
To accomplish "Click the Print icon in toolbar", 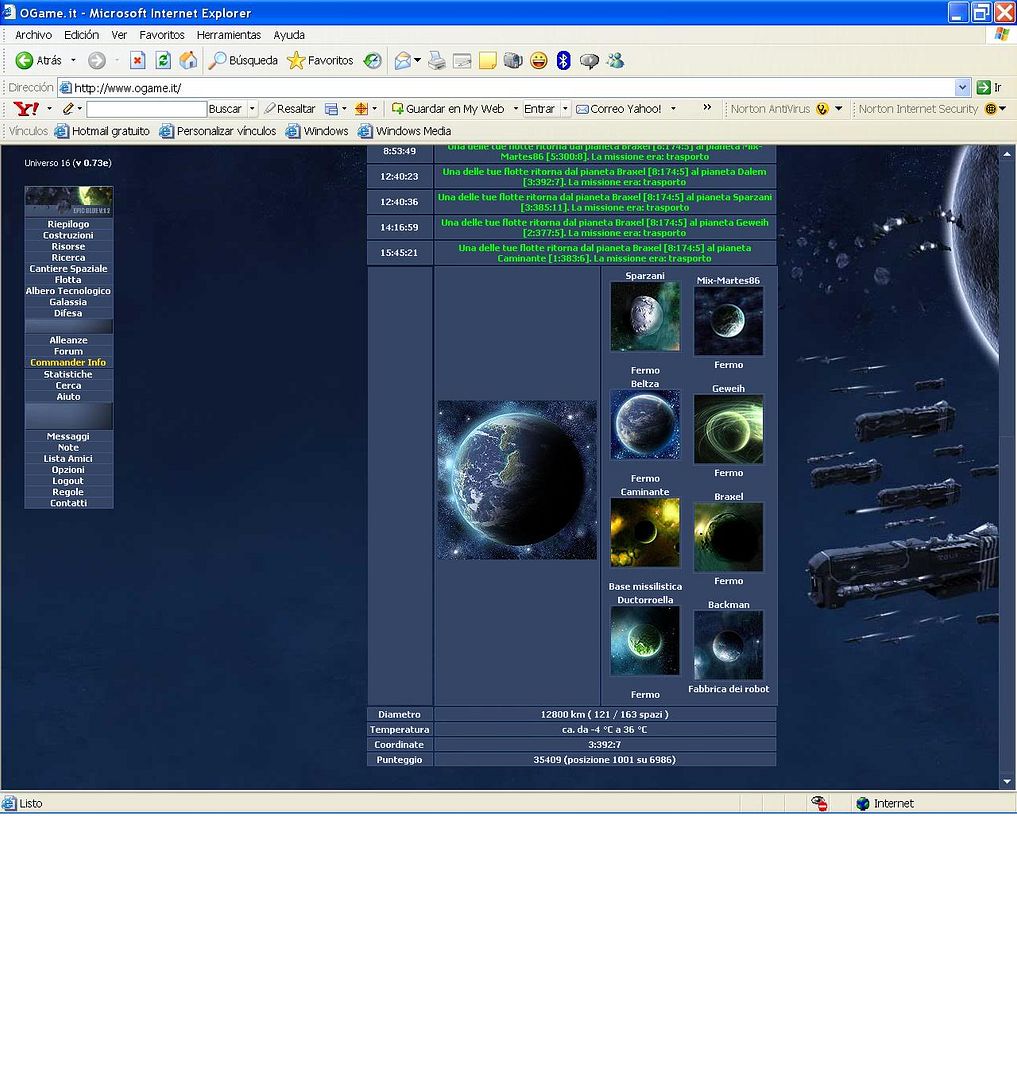I will click(437, 61).
